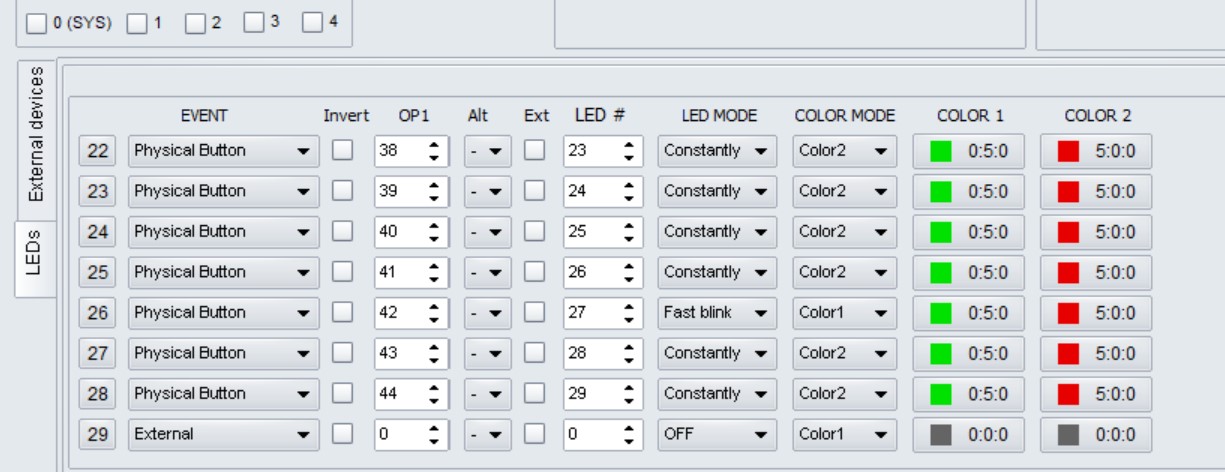1225x472 pixels.
Task: Enable the Invert checkbox for row 23
Action: click(343, 191)
